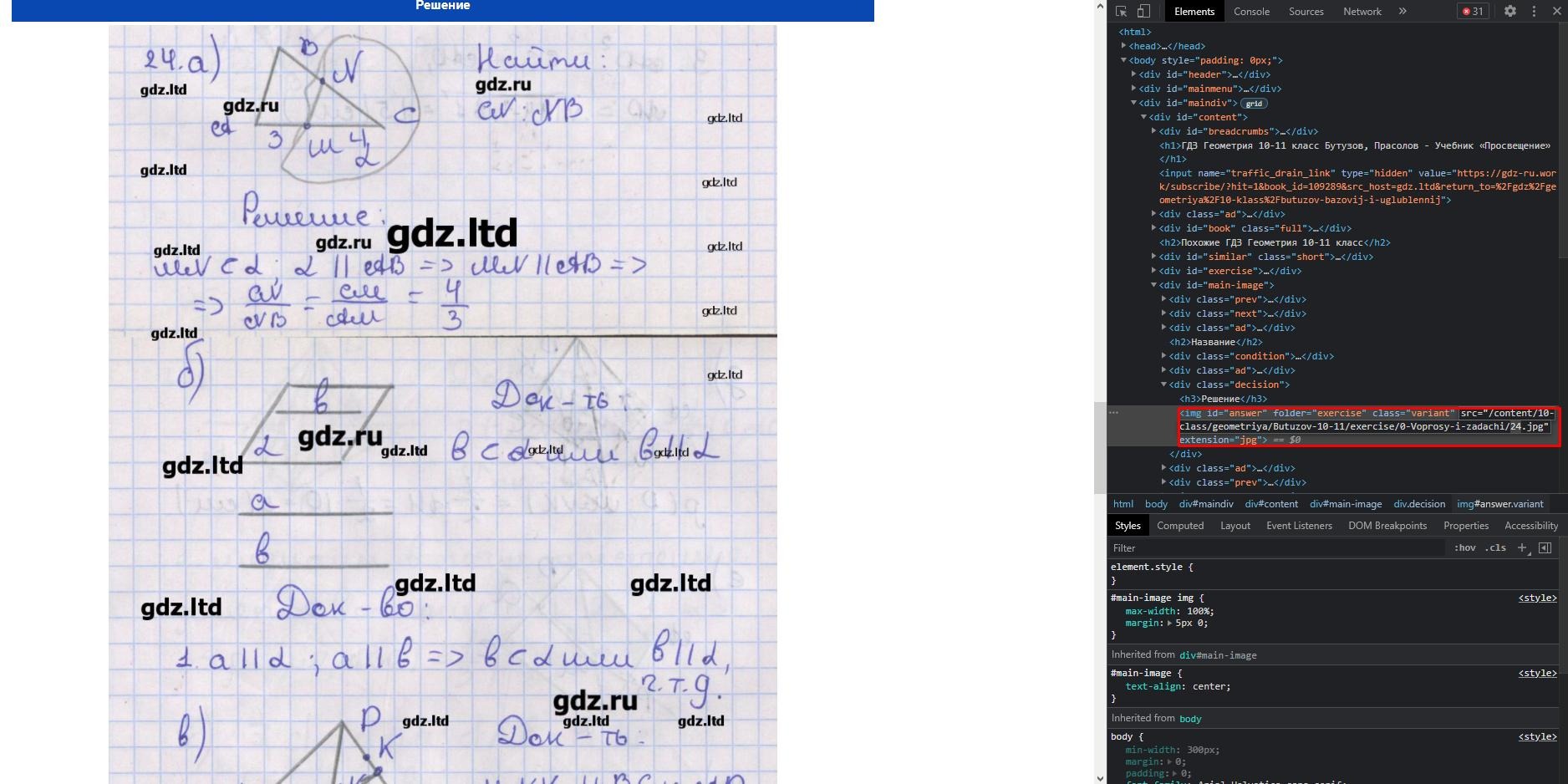The height and width of the screenshot is (784, 1568).
Task: Switch to the Styles pane tab
Action: click(1128, 526)
